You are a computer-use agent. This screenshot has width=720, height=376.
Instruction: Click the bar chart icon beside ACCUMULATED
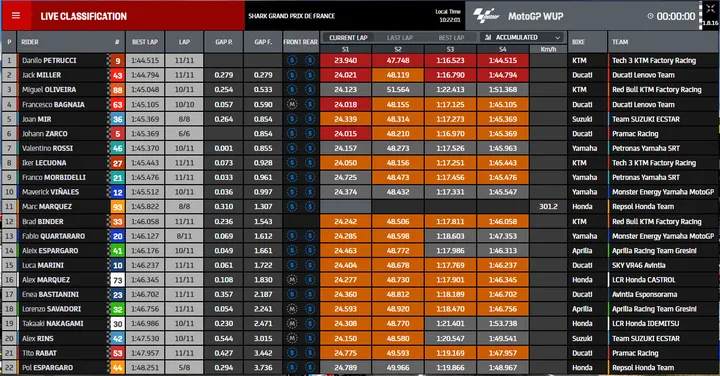488,38
